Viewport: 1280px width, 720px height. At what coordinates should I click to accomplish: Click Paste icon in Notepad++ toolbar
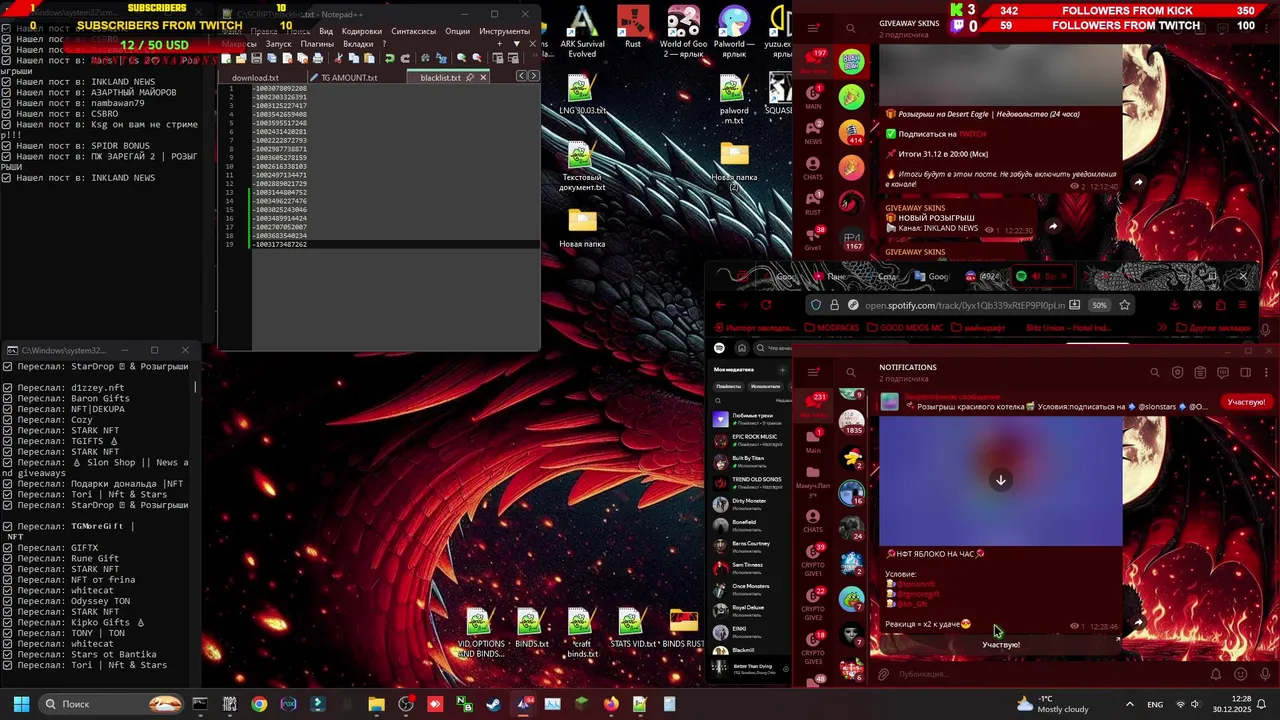point(369,58)
